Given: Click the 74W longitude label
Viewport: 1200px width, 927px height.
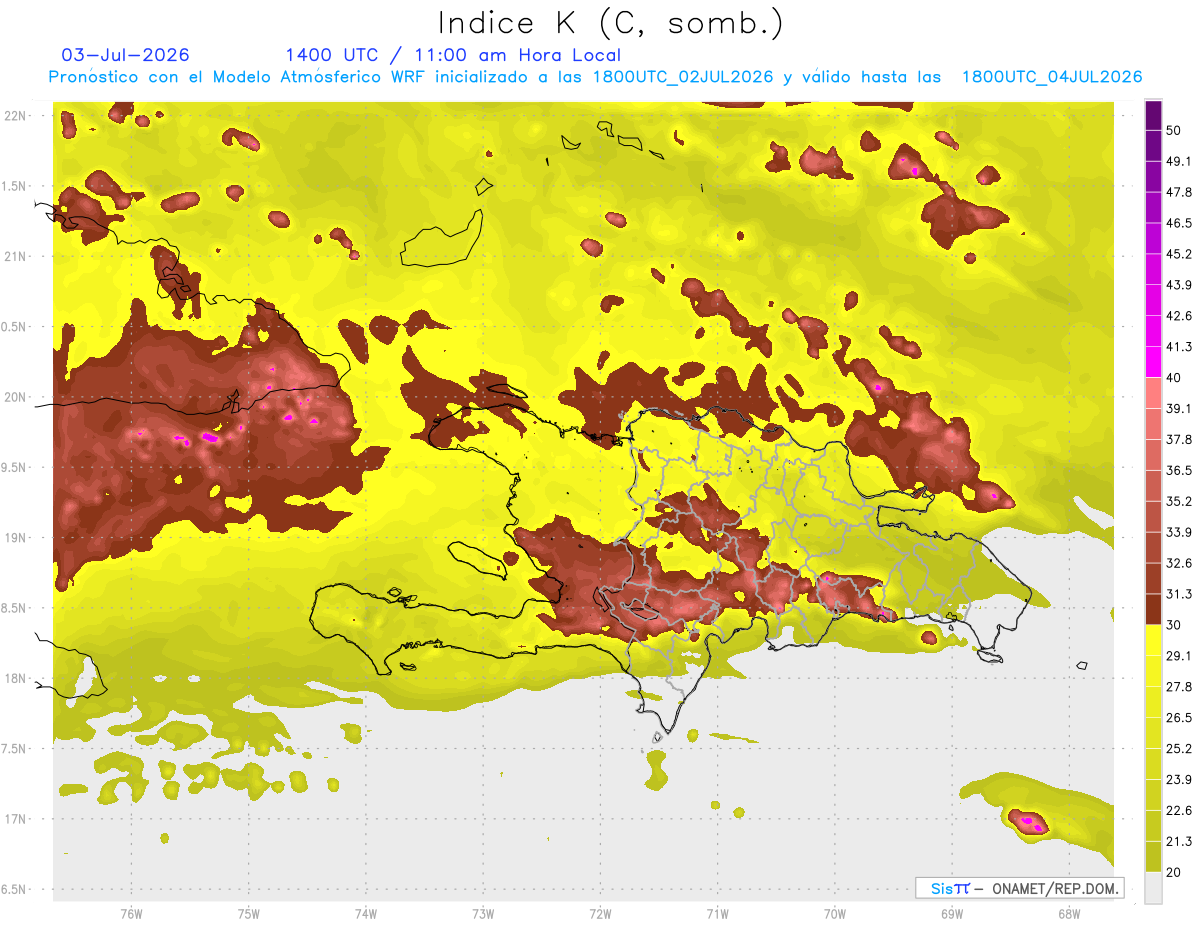Looking at the screenshot, I should coord(366,914).
